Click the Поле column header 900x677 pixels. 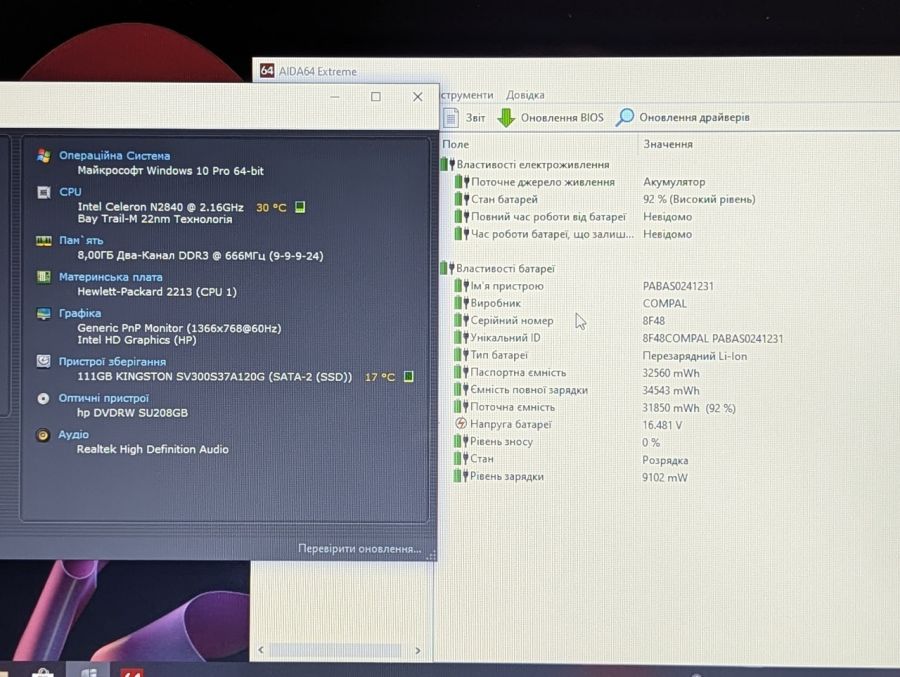click(x=455, y=144)
